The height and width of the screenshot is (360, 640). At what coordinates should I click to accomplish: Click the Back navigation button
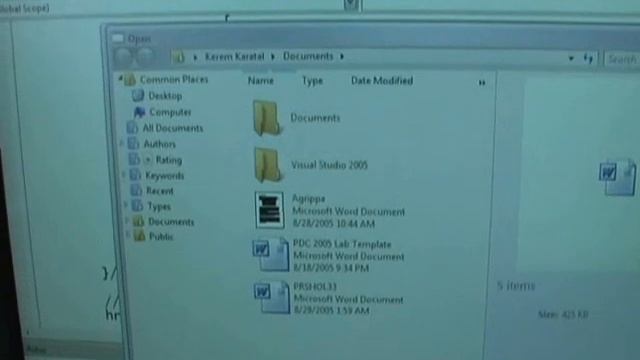123,57
